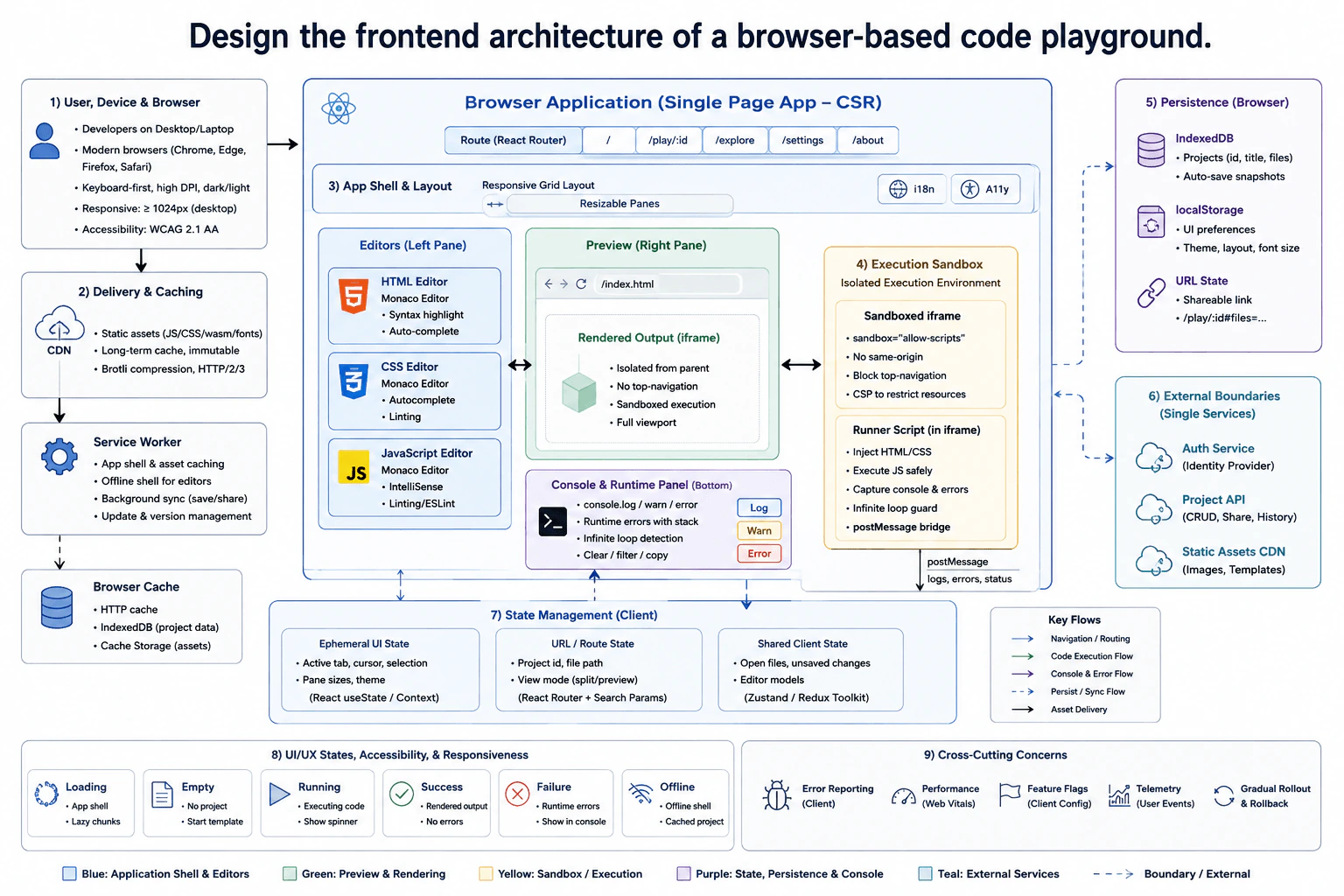
Task: Click the A11y accessibility button
Action: (985, 189)
